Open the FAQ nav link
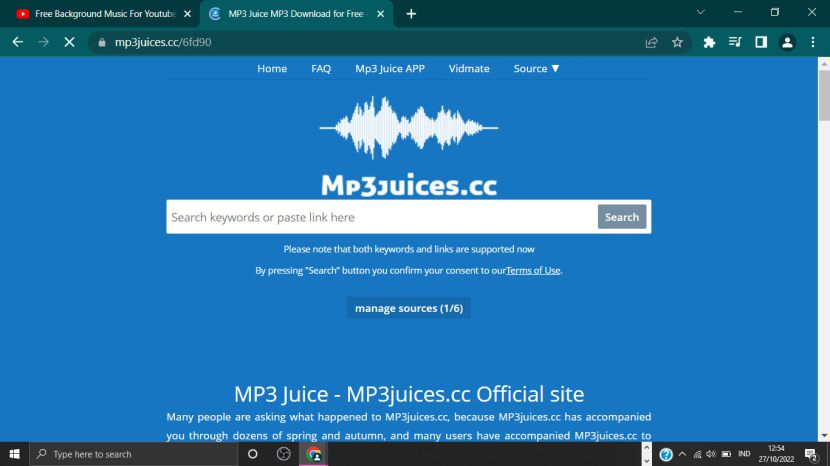Image resolution: width=830 pixels, height=466 pixels. pos(321,68)
